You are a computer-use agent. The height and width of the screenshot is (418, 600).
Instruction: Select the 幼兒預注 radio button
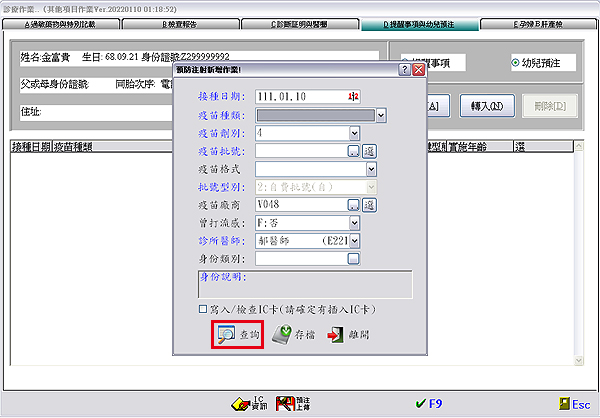pyautogui.click(x=515, y=61)
